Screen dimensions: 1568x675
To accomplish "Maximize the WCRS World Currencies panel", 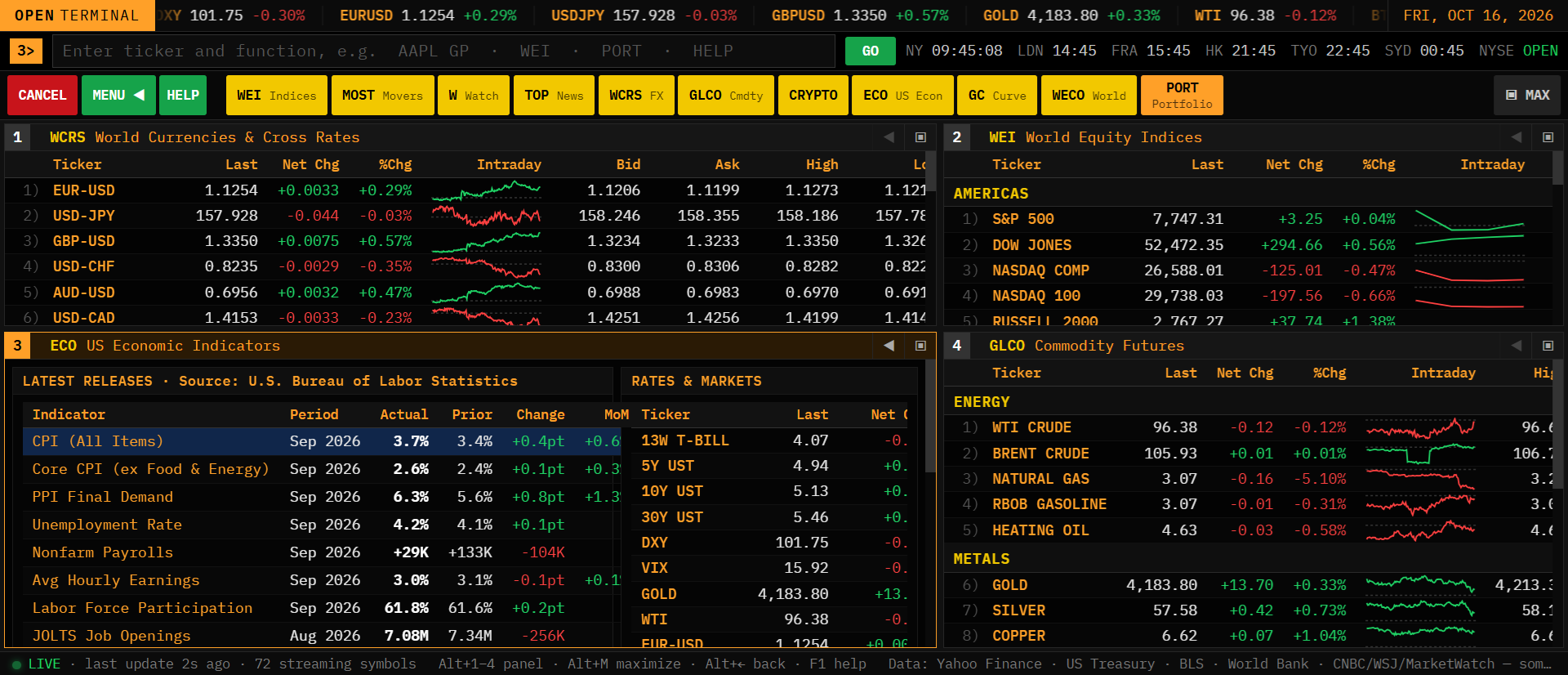I will [920, 137].
